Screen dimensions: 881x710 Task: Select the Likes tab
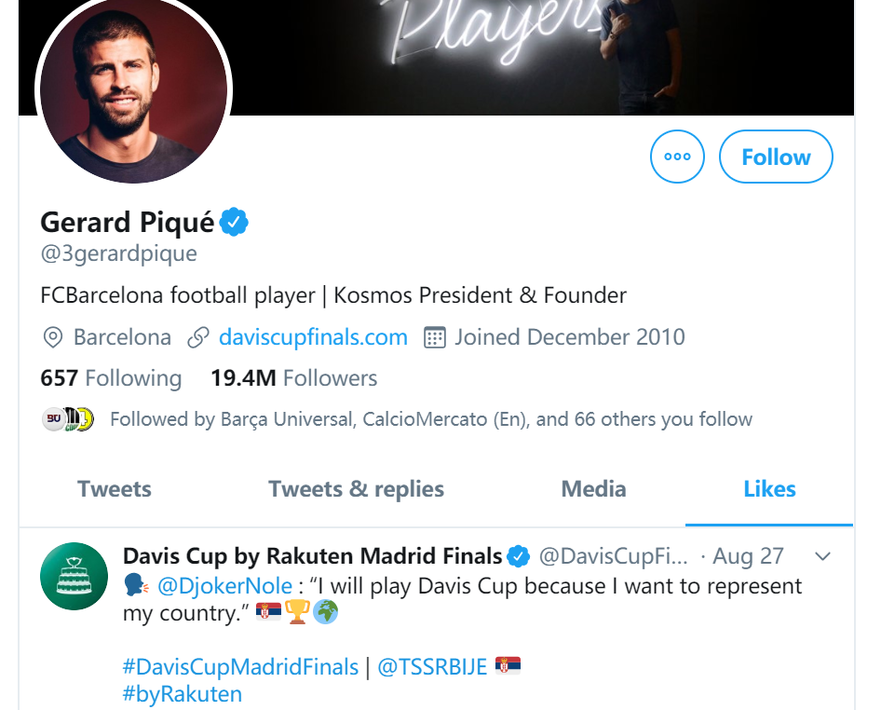click(x=769, y=489)
